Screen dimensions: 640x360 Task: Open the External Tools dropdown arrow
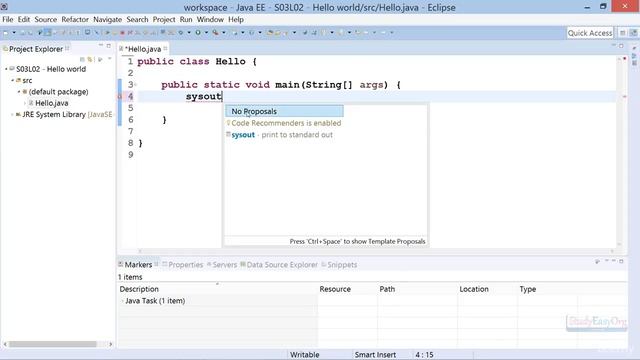(x=224, y=33)
